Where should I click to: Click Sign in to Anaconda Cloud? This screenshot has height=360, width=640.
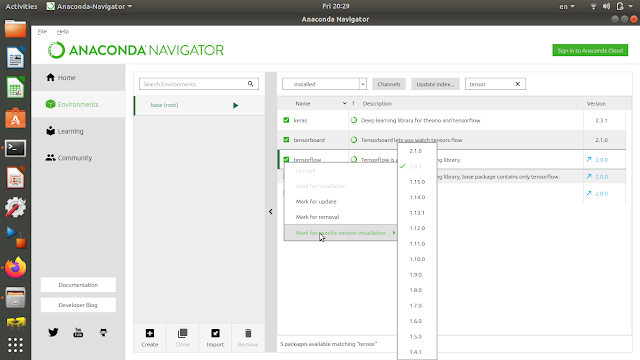[590, 50]
